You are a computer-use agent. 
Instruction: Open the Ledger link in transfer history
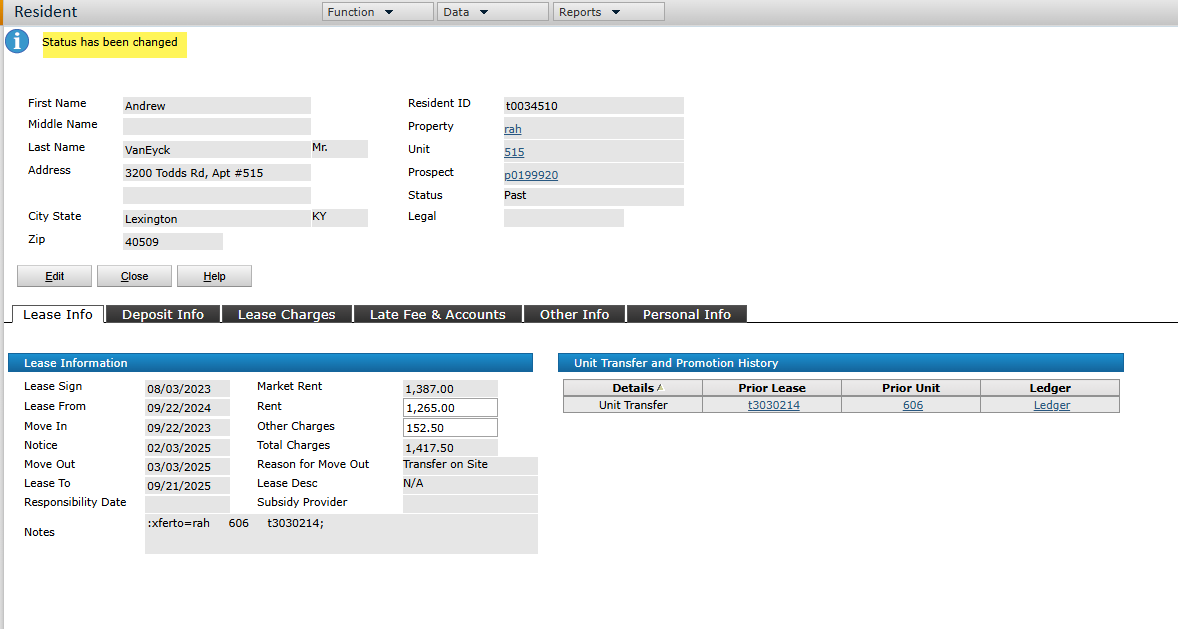tap(1051, 405)
